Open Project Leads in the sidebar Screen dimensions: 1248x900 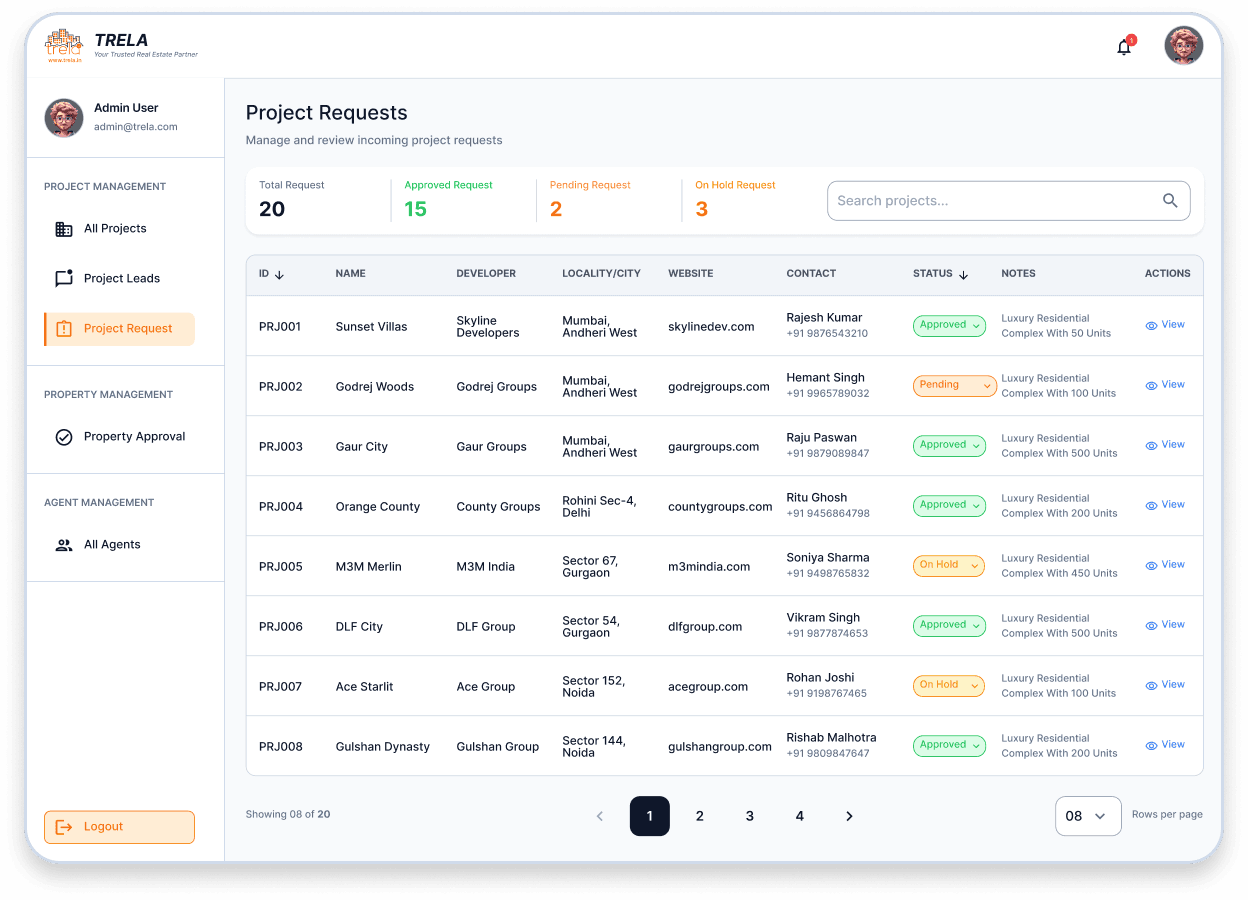119,279
